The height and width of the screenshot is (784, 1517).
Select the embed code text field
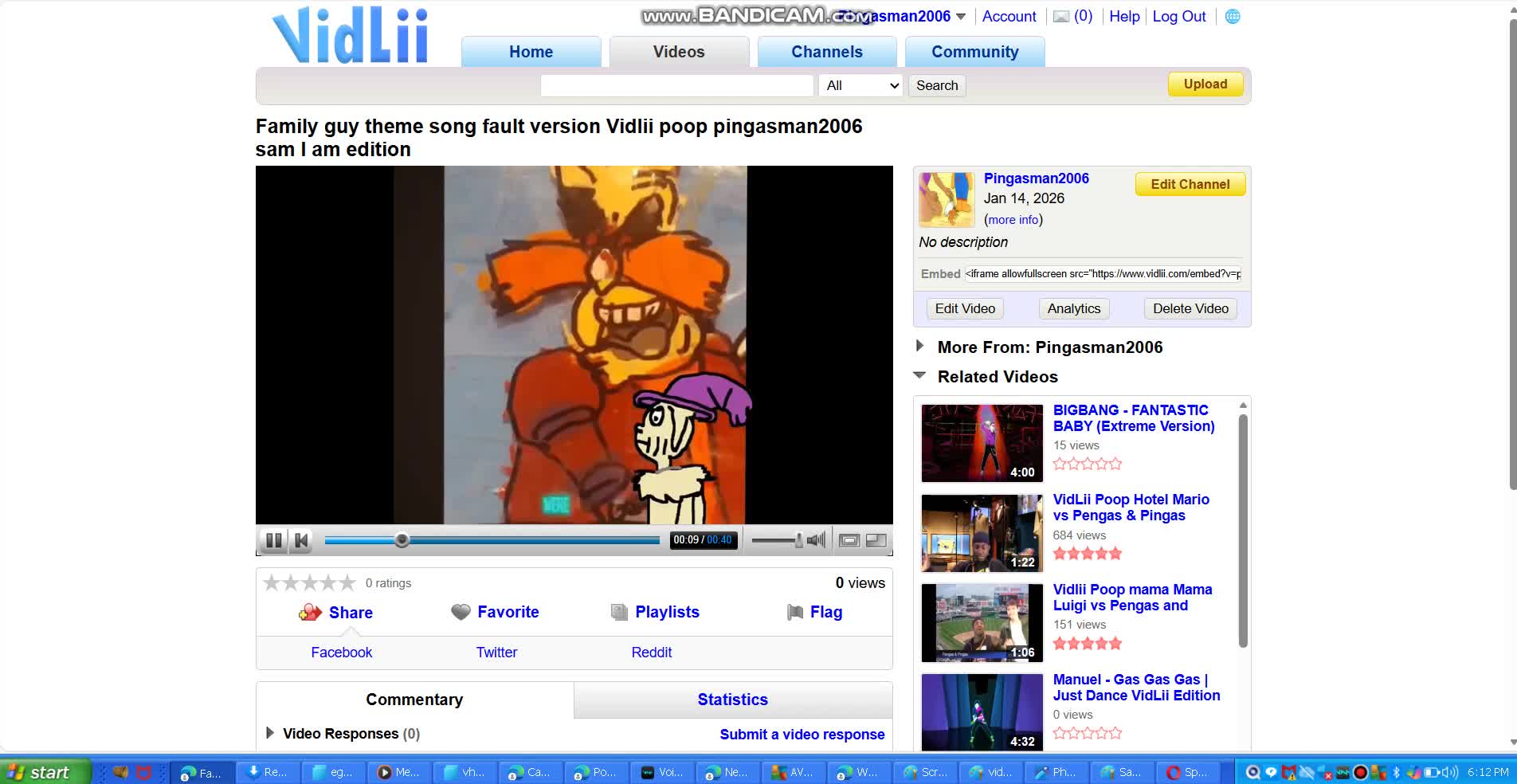click(1103, 273)
